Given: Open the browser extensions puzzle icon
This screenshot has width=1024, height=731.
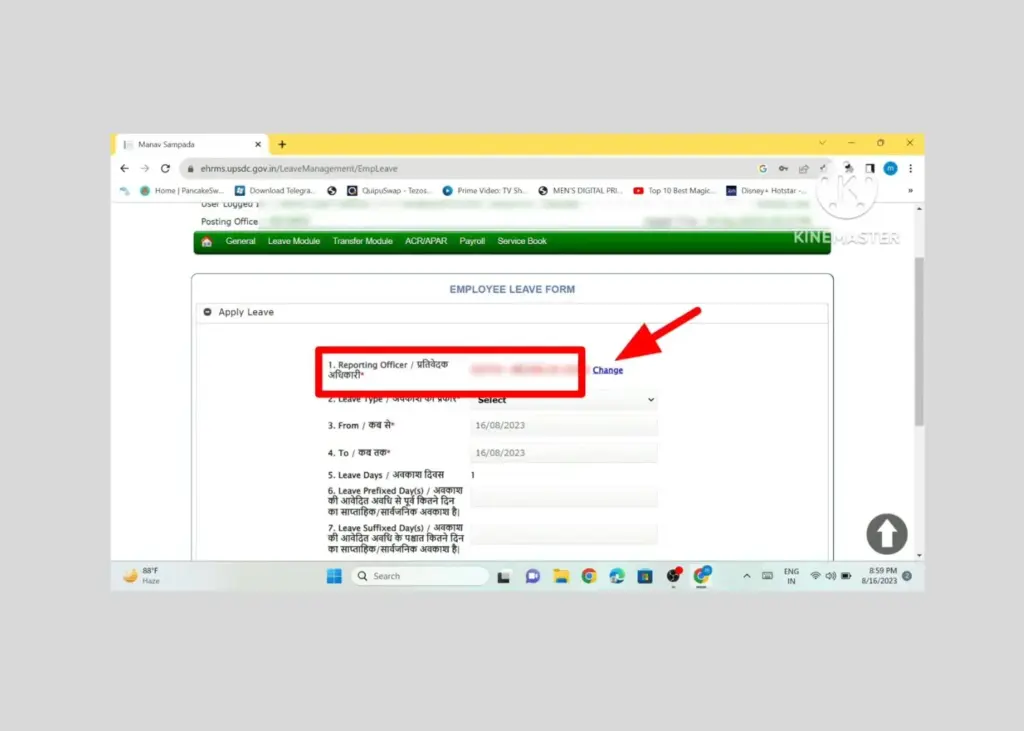Looking at the screenshot, I should [848, 169].
